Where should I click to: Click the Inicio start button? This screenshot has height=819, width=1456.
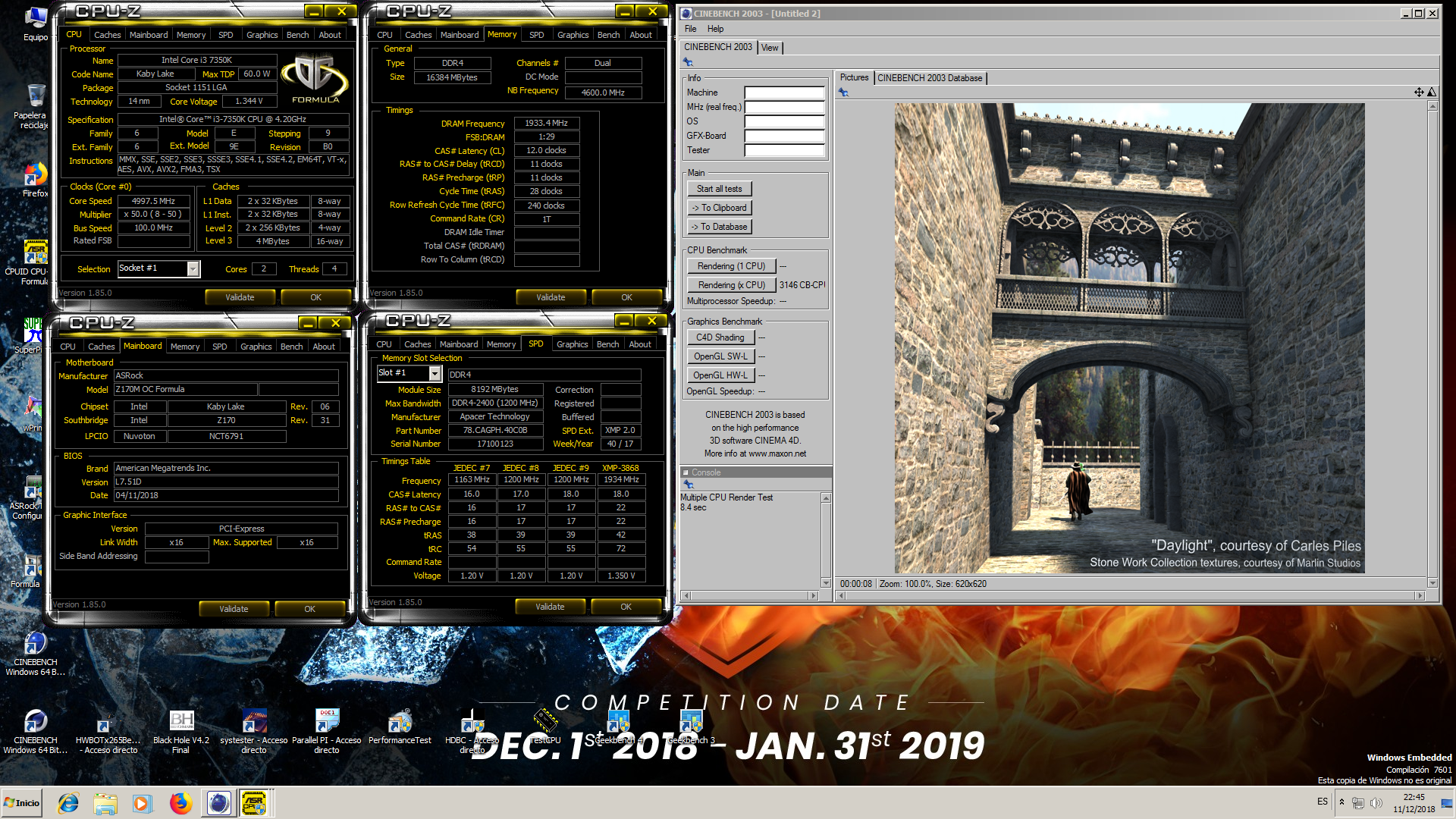click(22, 803)
